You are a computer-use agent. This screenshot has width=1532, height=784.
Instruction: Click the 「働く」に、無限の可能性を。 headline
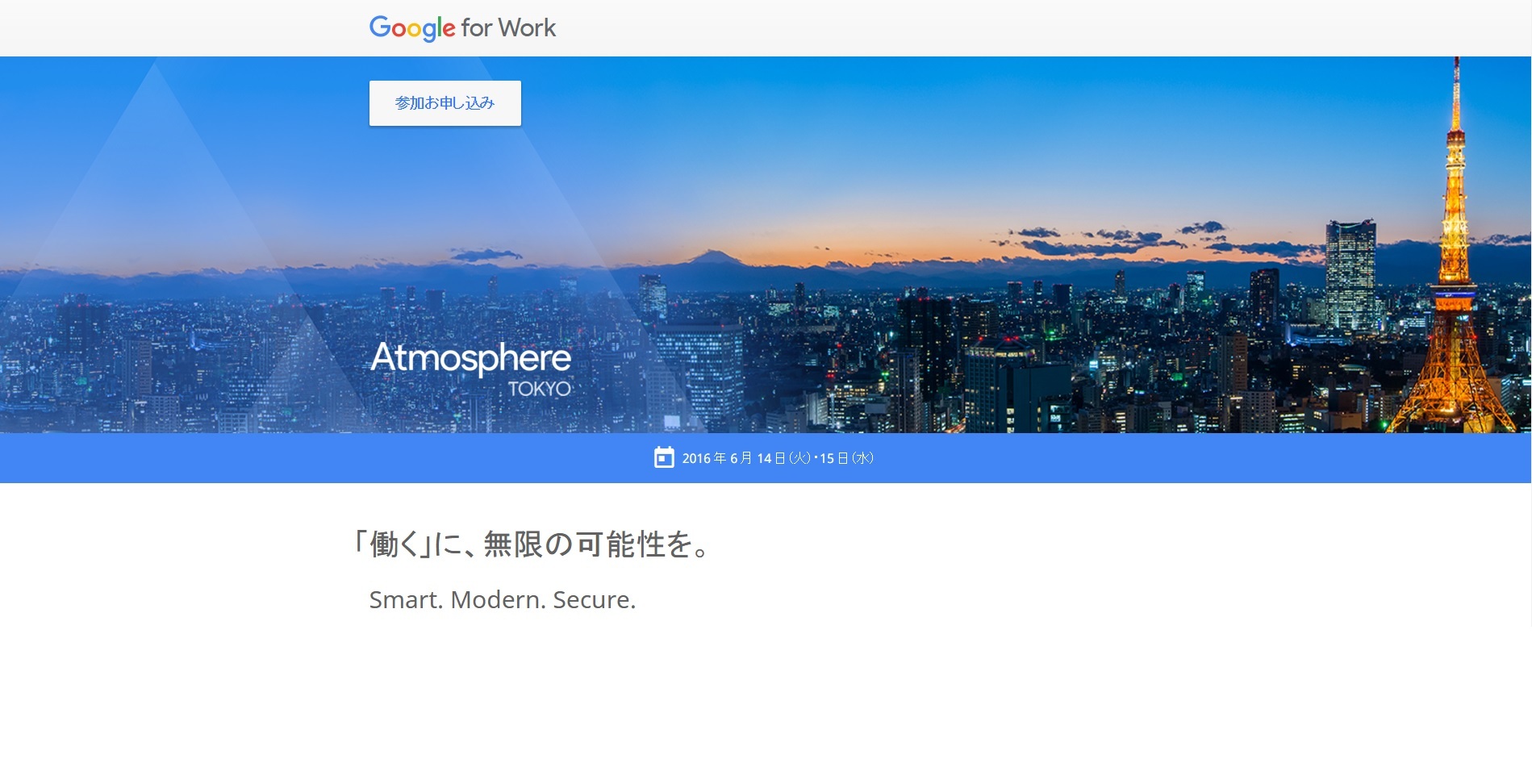tap(532, 544)
